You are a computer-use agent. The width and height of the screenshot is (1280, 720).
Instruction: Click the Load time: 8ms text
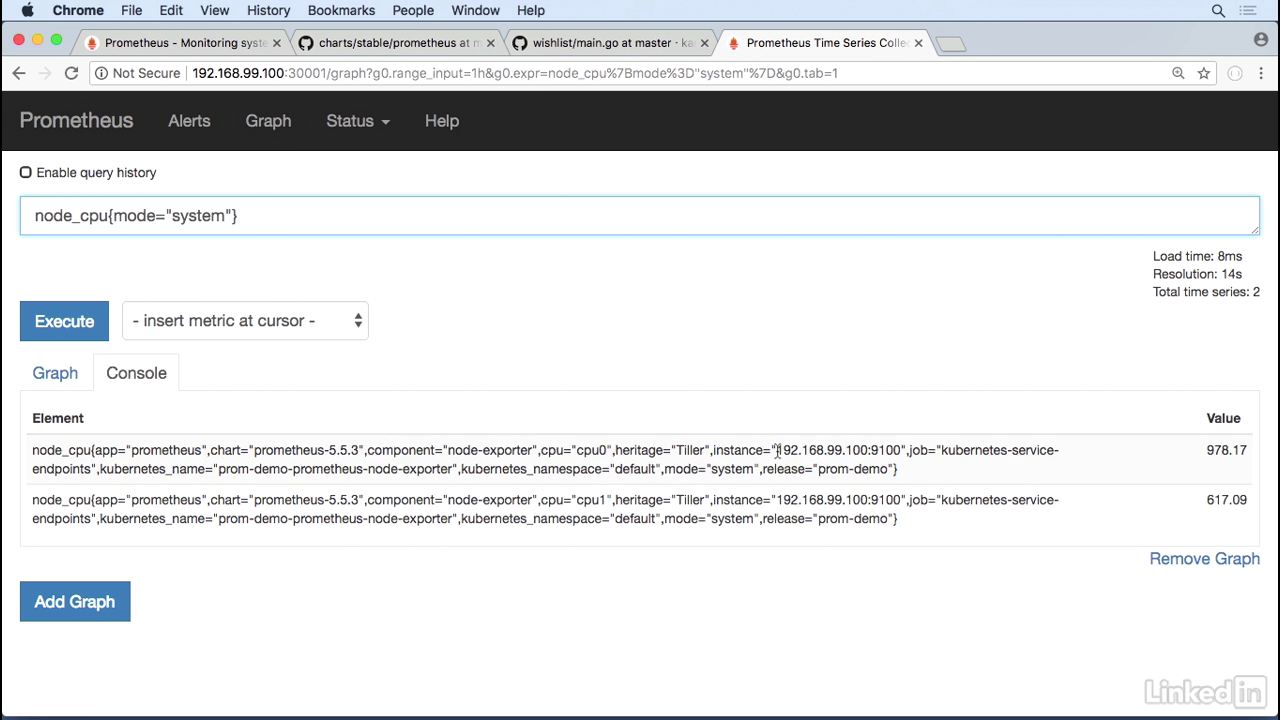[1197, 256]
